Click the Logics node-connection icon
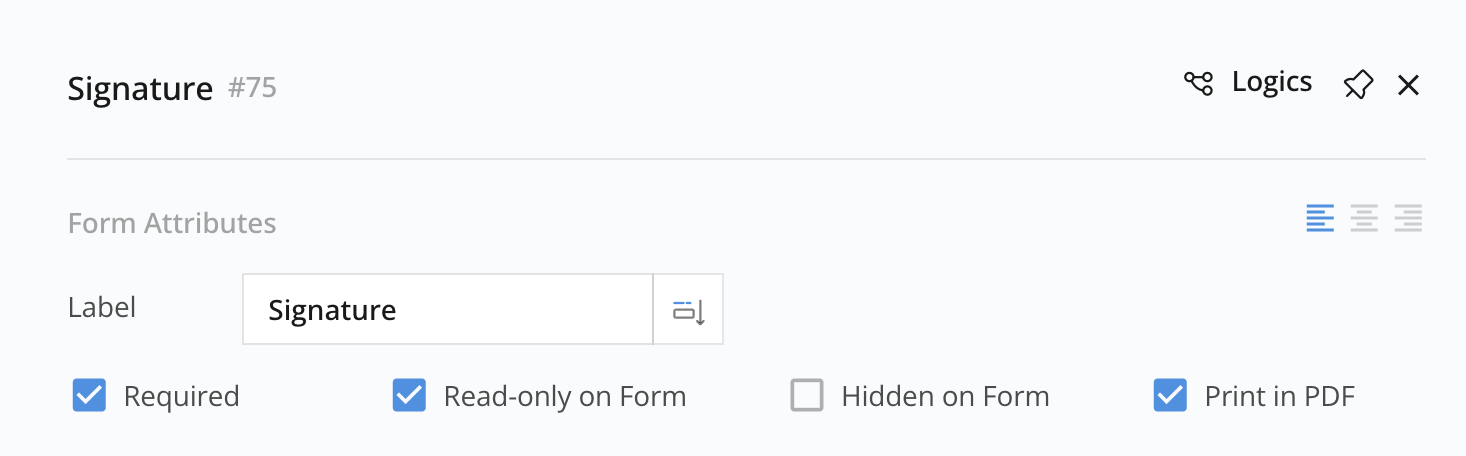The height and width of the screenshot is (456, 1466). [x=1198, y=84]
